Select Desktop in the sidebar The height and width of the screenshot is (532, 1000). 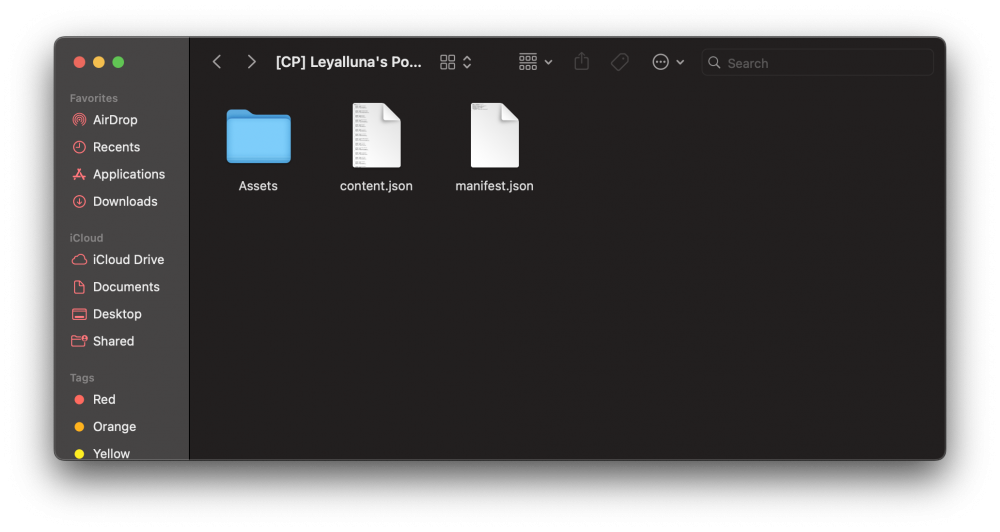coord(116,314)
